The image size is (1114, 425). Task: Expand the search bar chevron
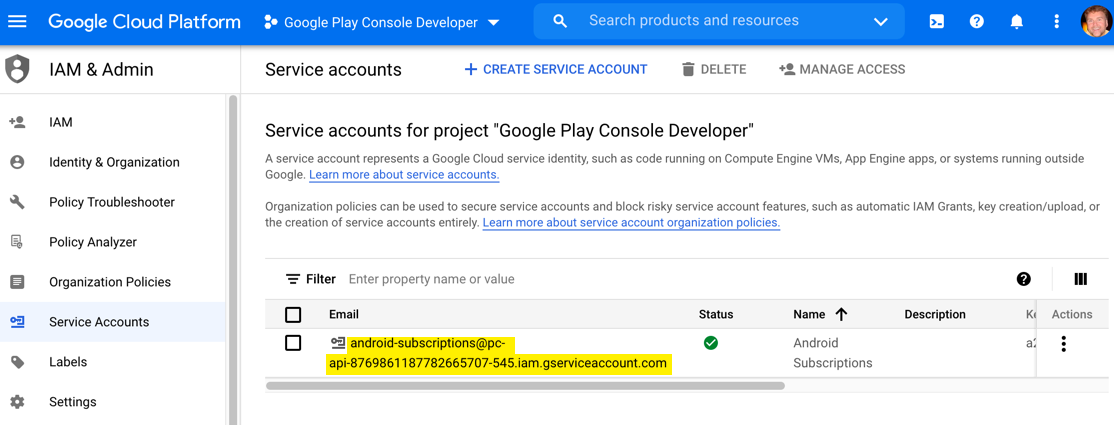tap(881, 22)
